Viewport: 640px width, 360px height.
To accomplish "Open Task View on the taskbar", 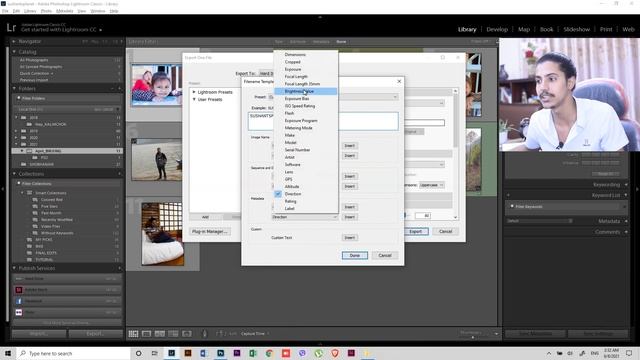I will [x=155, y=353].
